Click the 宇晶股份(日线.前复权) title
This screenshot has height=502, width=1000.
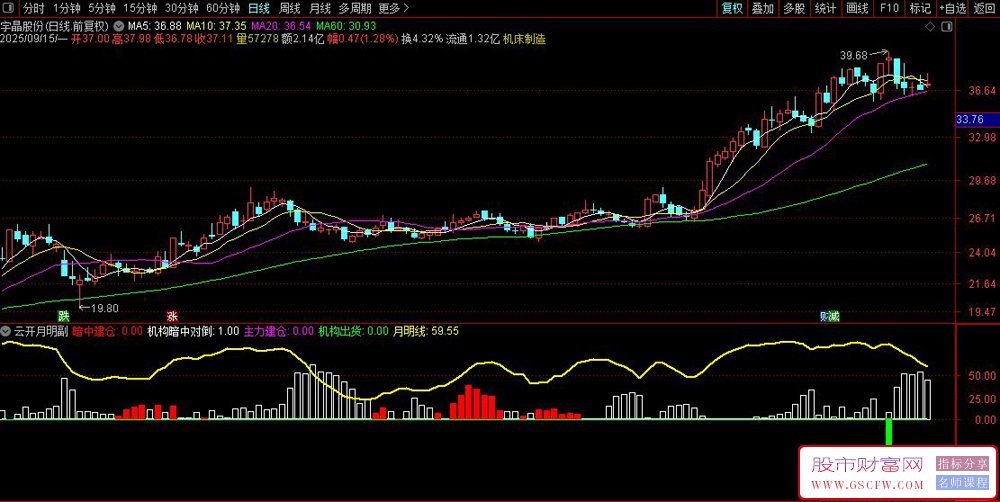(x=55, y=27)
